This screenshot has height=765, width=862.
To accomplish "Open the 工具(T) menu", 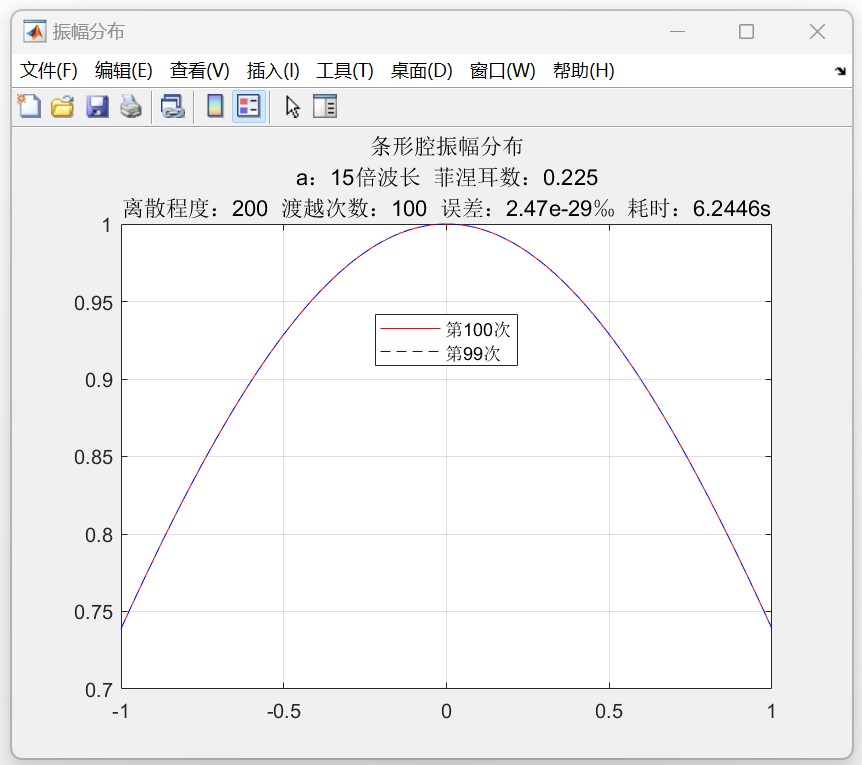I will (x=345, y=70).
